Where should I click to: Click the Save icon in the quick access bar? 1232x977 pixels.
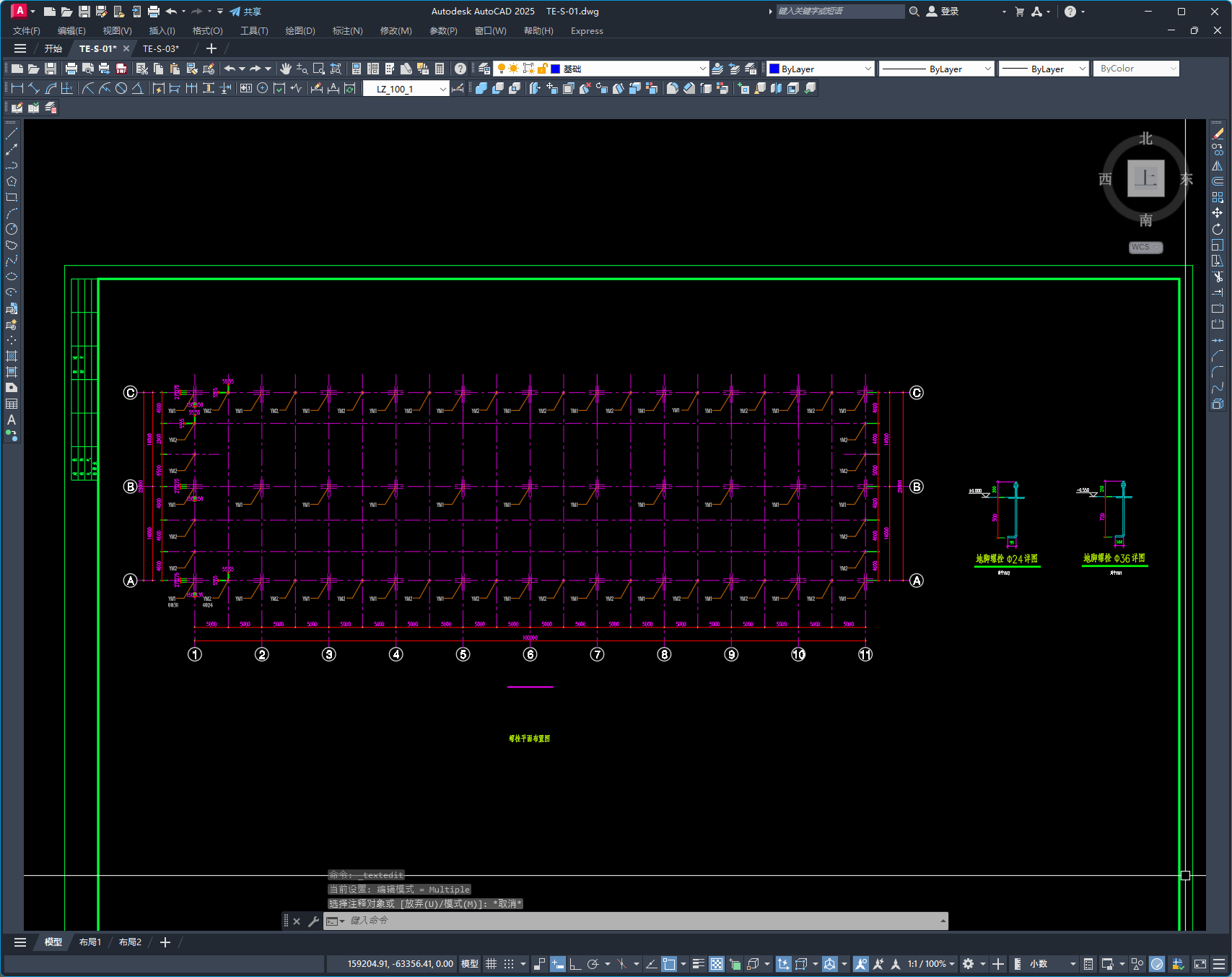84,12
